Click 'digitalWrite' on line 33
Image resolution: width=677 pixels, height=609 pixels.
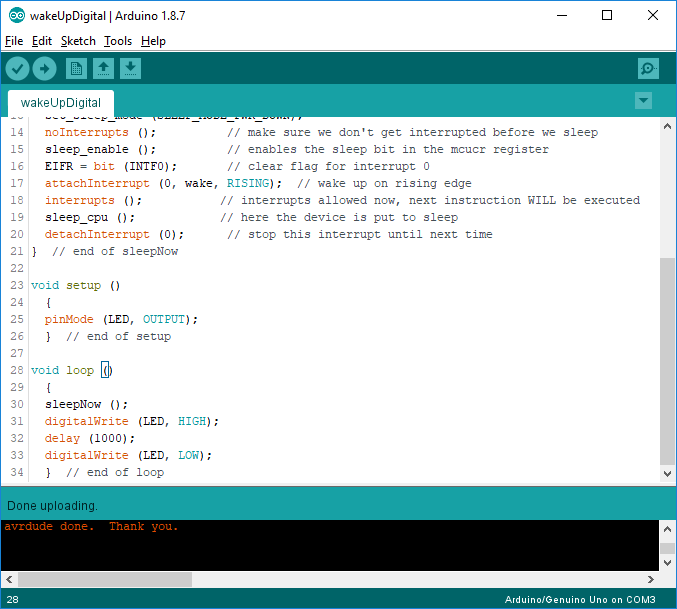click(87, 455)
